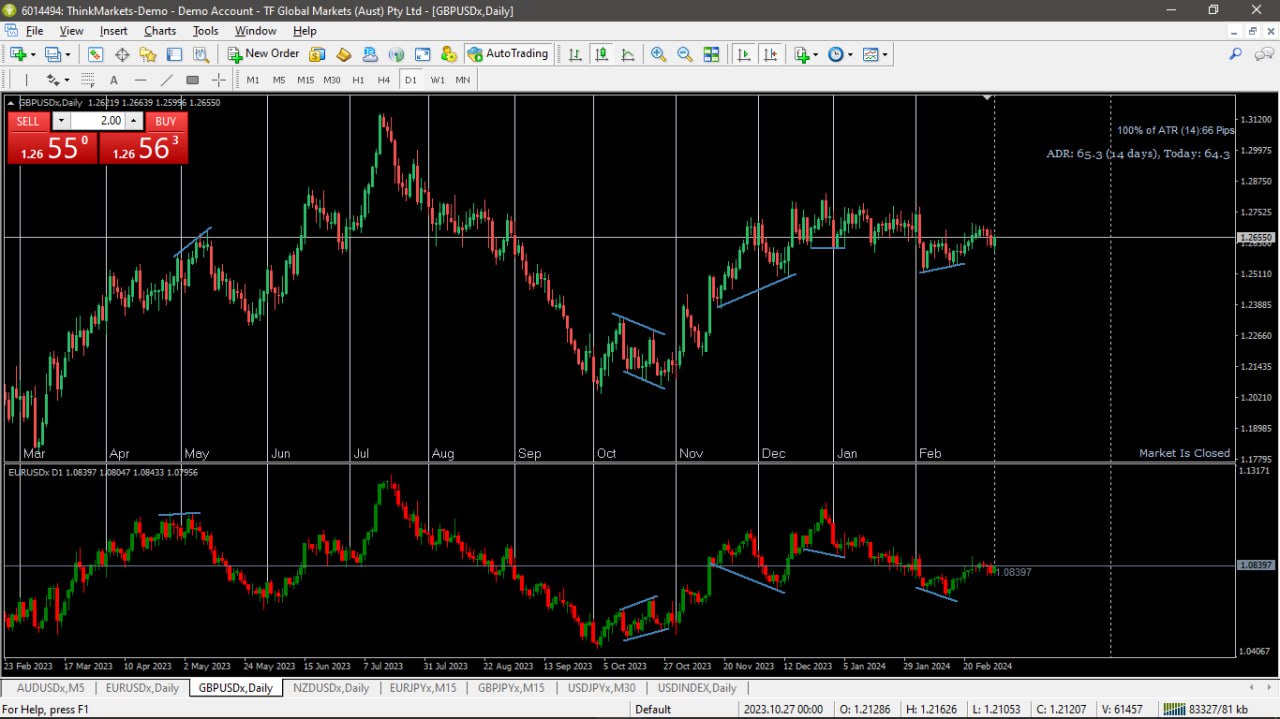1280x719 pixels.
Task: Increase trade volume with the up arrow
Action: point(133,121)
